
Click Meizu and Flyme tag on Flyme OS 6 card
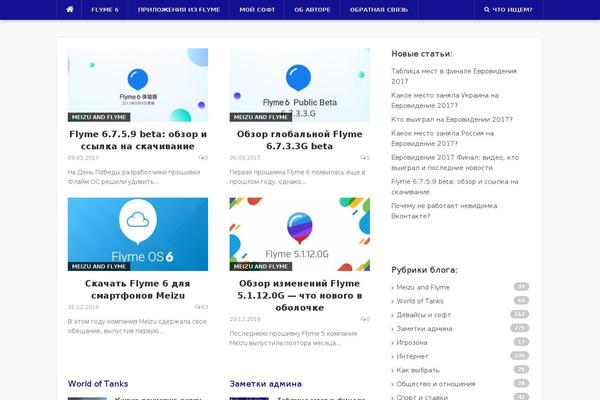click(99, 266)
